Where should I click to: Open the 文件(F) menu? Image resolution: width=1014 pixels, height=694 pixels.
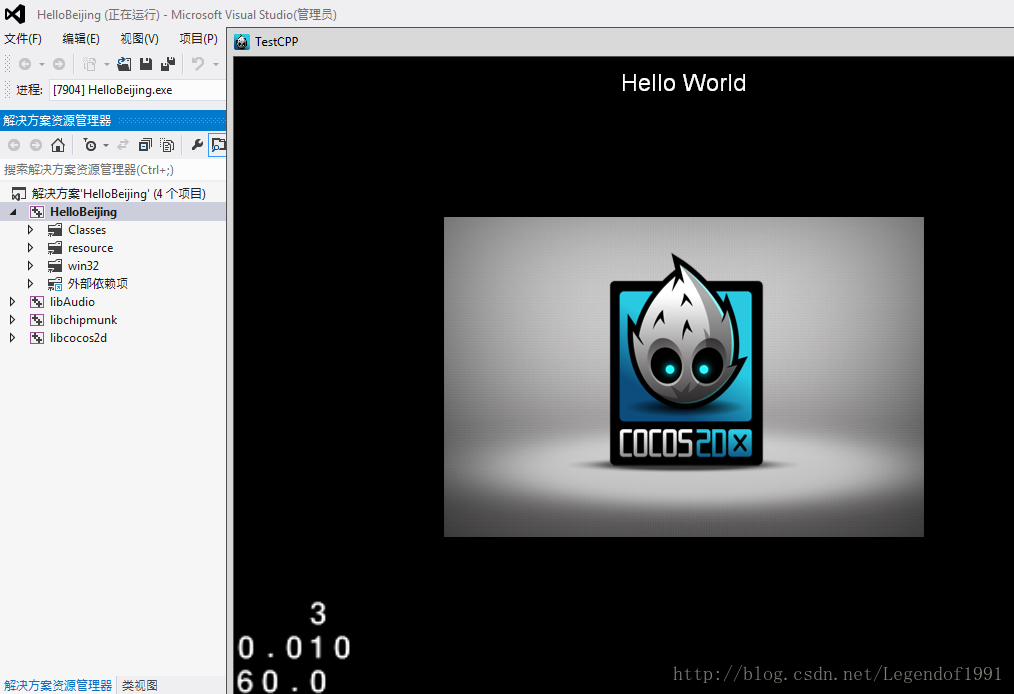point(23,39)
